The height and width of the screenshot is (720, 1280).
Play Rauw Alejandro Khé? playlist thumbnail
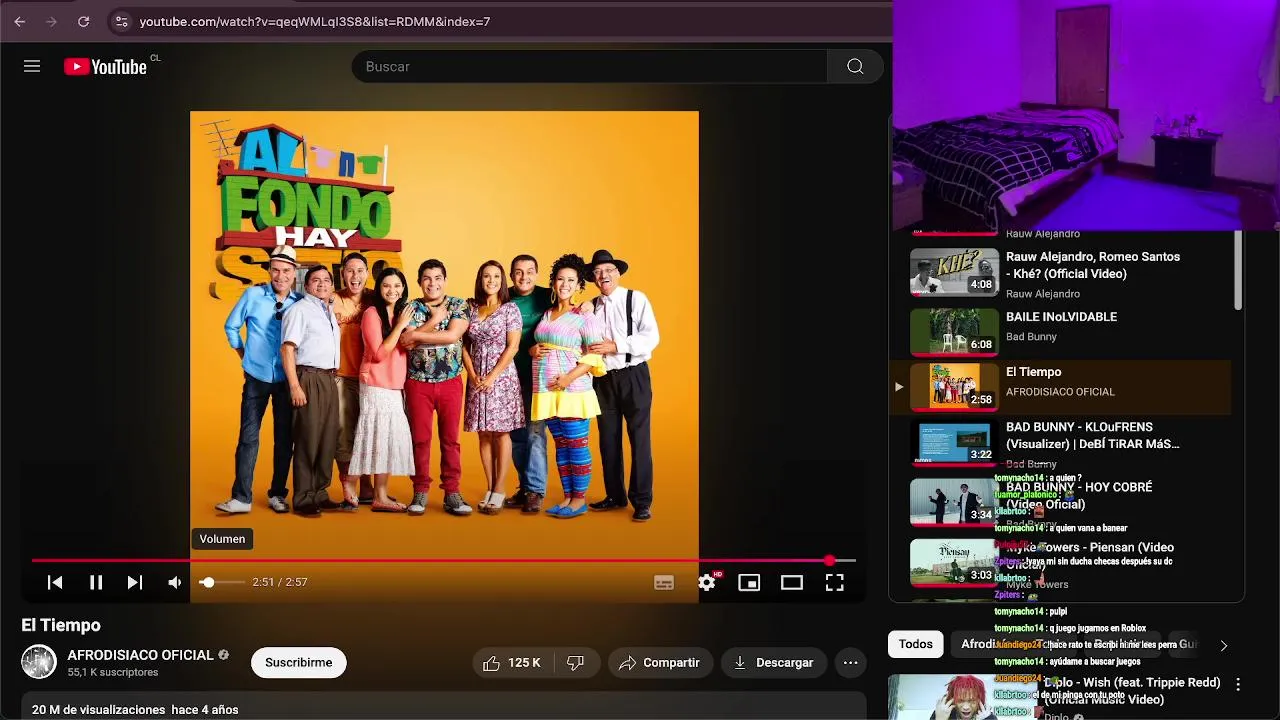954,272
